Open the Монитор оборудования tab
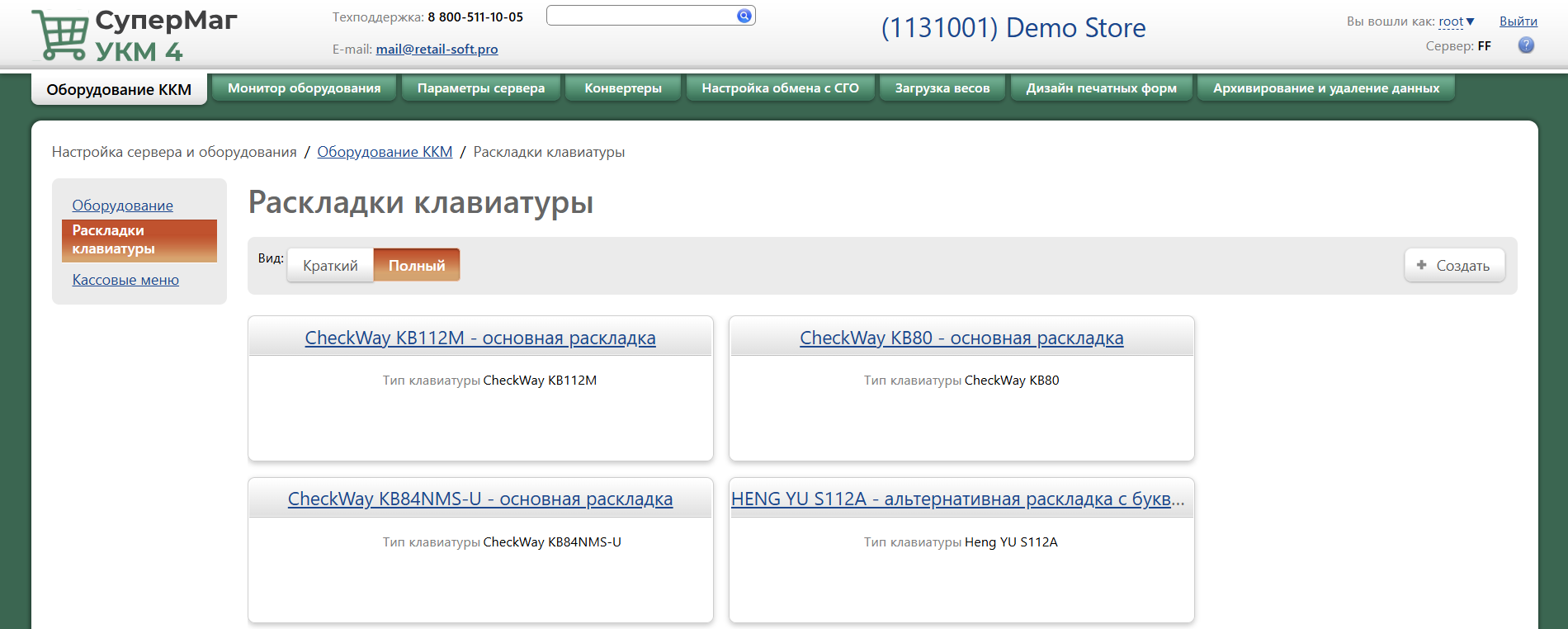The height and width of the screenshot is (629, 1568). (x=304, y=88)
